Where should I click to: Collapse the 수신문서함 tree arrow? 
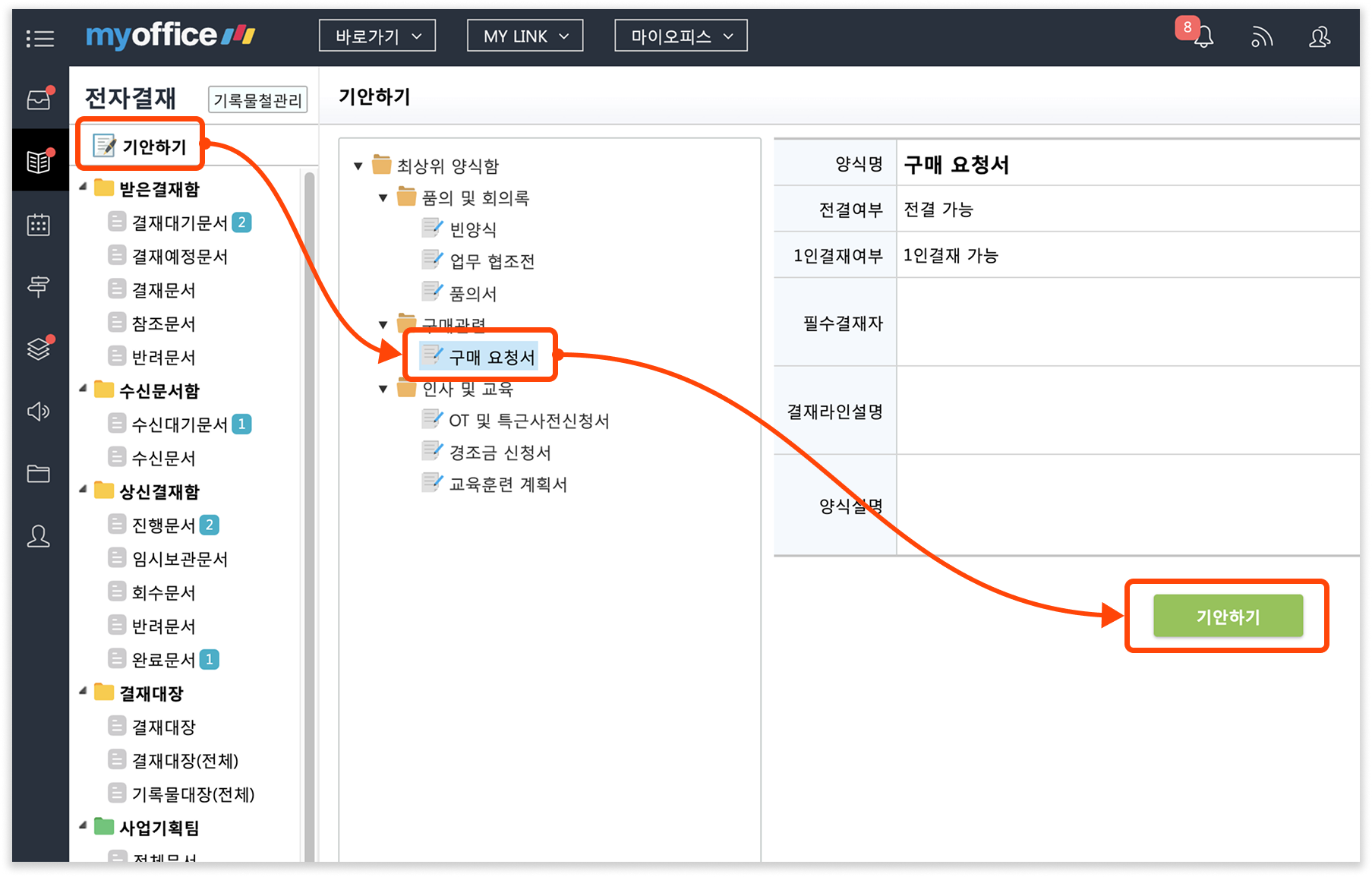point(83,389)
